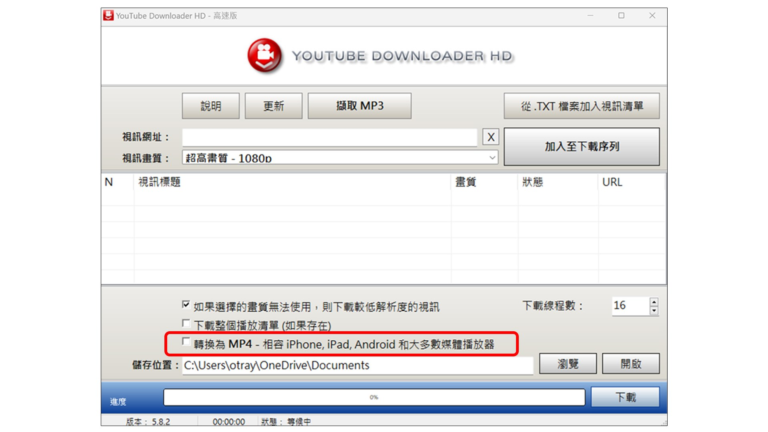This screenshot has width=768, height=432.
Task: Click the 說明 help button
Action: click(x=211, y=106)
